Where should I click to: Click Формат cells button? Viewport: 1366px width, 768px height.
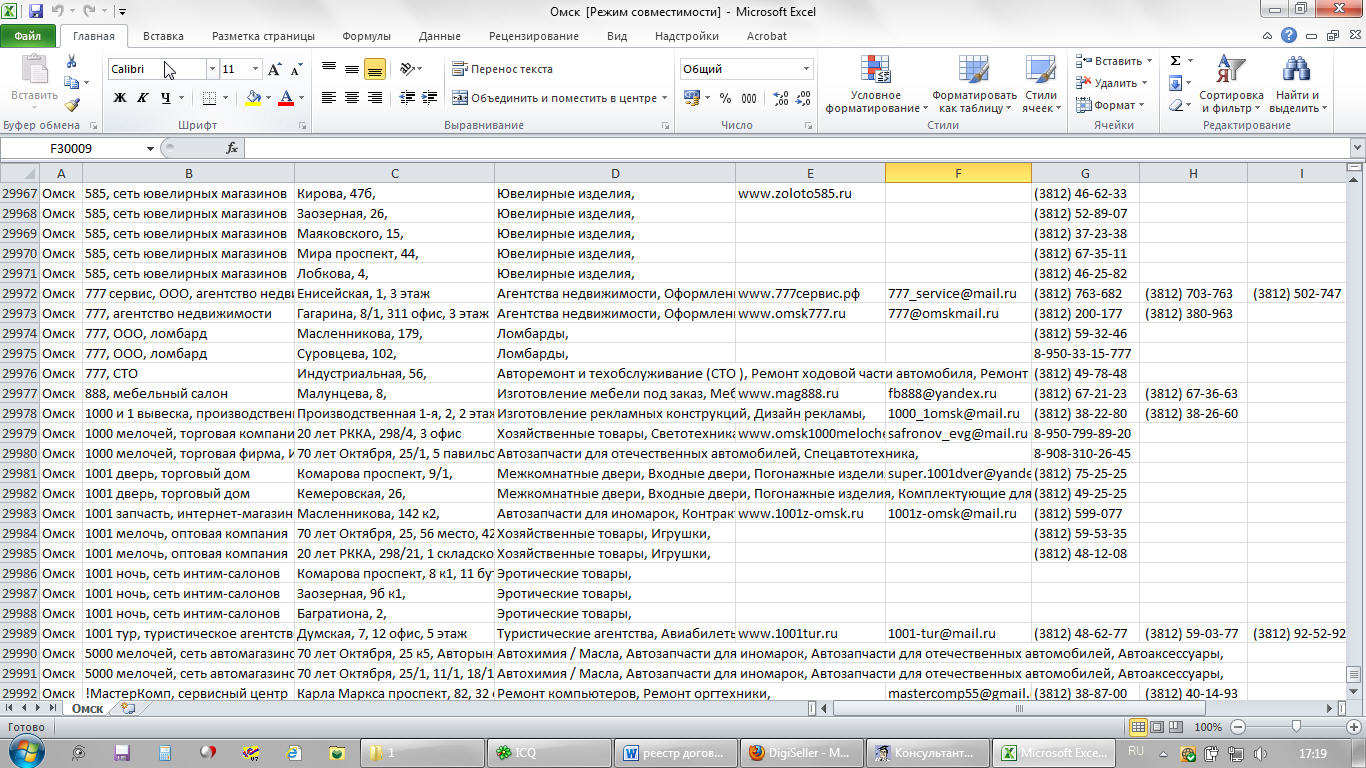coord(1110,105)
